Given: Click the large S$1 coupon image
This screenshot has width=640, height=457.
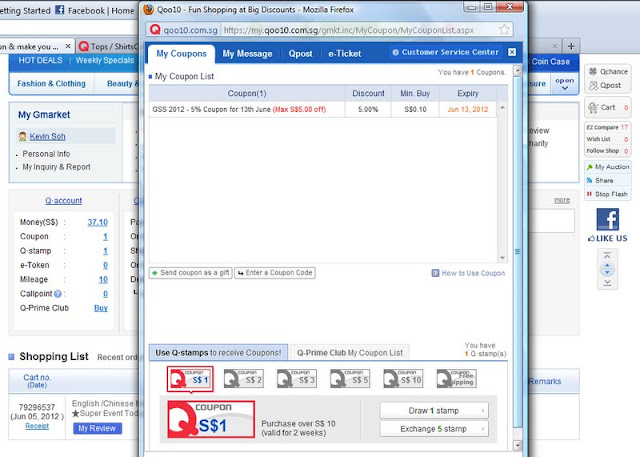Looking at the screenshot, I should 211,419.
